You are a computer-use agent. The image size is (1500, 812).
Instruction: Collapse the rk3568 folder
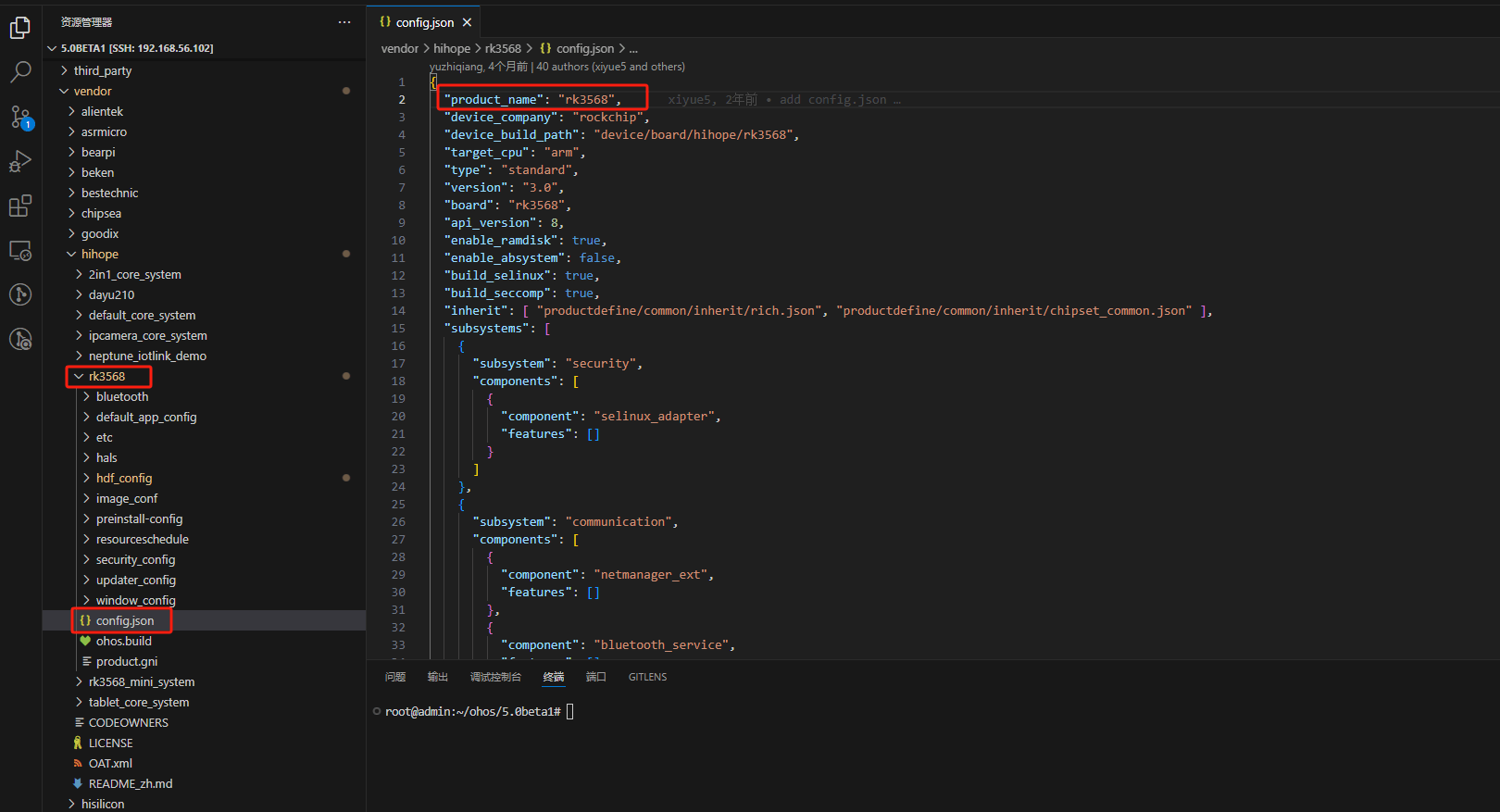[79, 376]
